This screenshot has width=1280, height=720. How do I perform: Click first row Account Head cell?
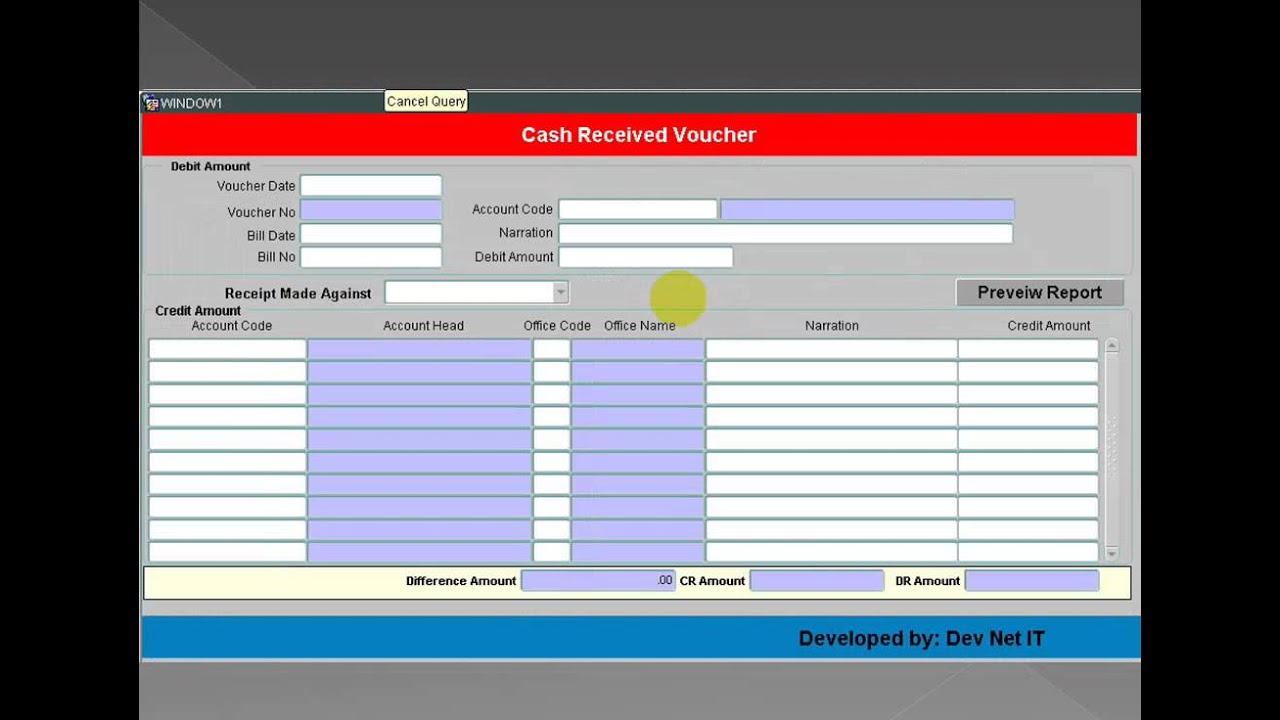[x=419, y=349]
